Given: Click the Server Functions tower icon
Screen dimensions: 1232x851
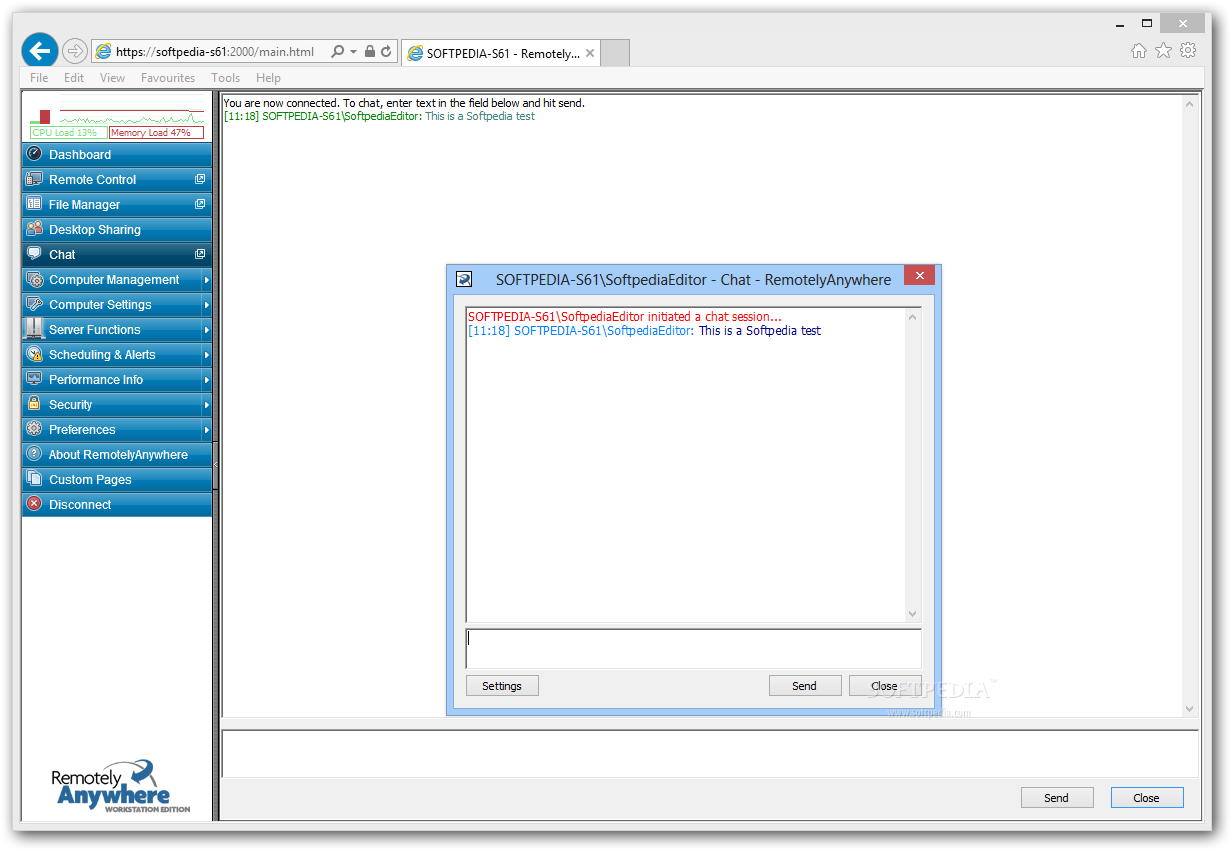Looking at the screenshot, I should click(x=35, y=329).
